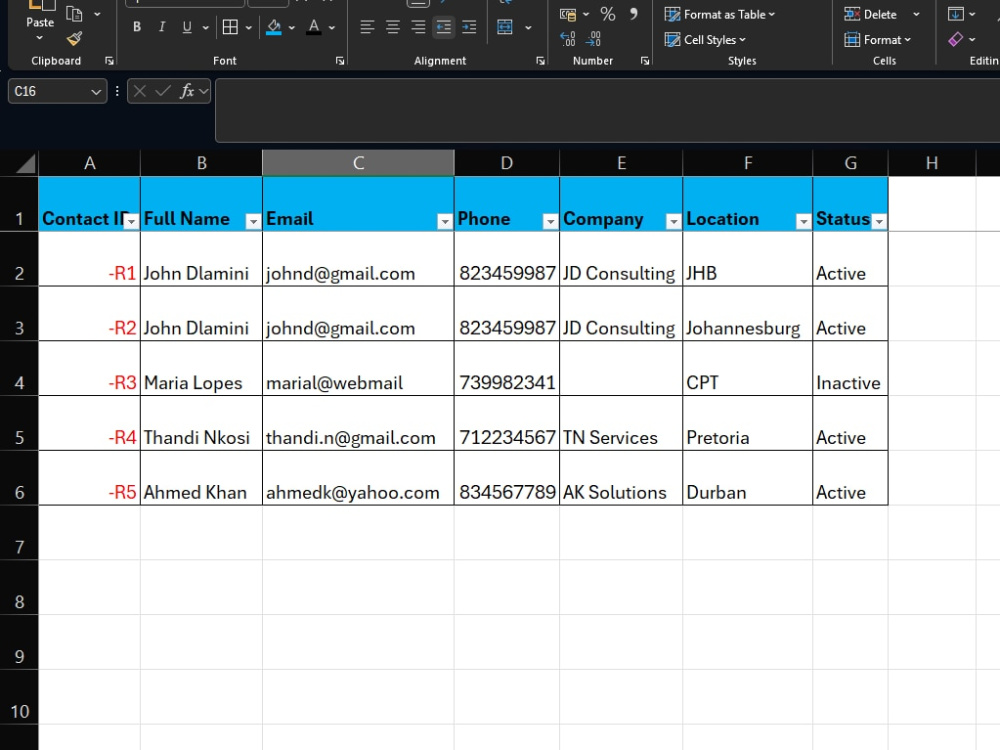Screen dimensions: 1000x750
Task: Apply Italic formatting
Action: click(x=162, y=27)
